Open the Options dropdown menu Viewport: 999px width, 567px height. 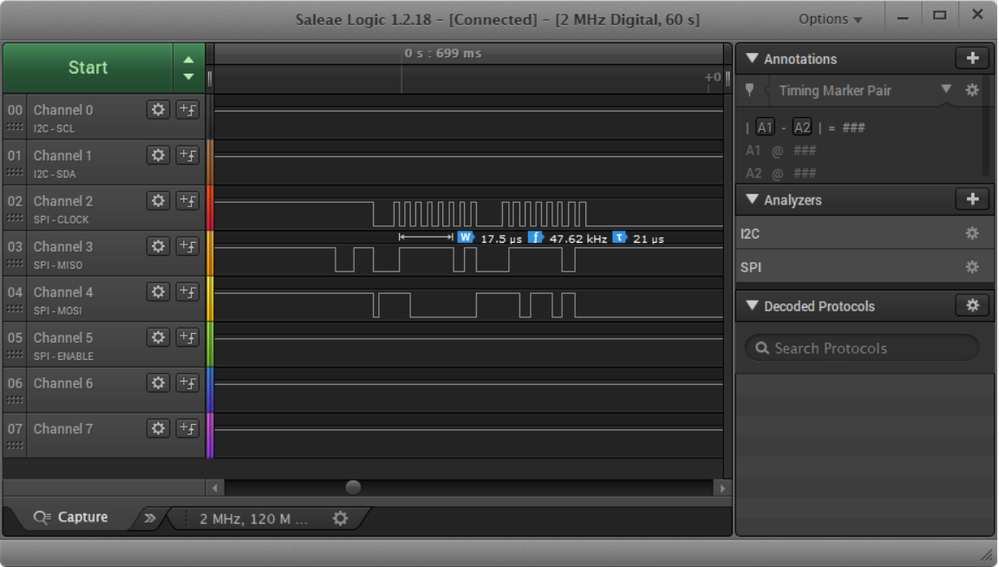point(830,19)
